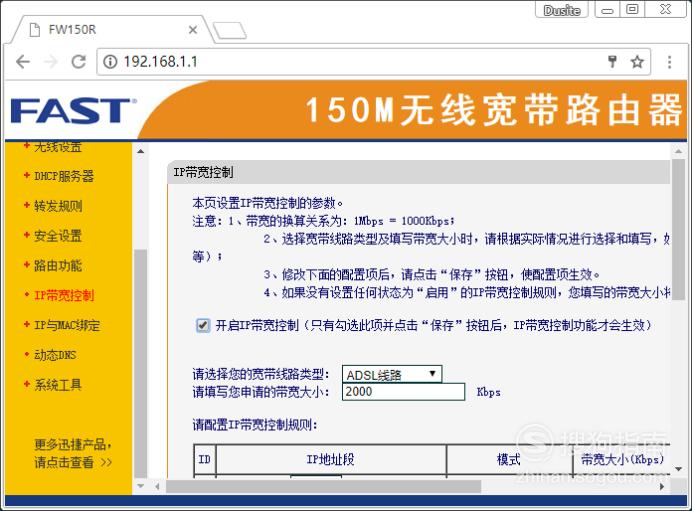Click the browser back arrow
Screen dimensions: 692x511
click(x=23, y=61)
